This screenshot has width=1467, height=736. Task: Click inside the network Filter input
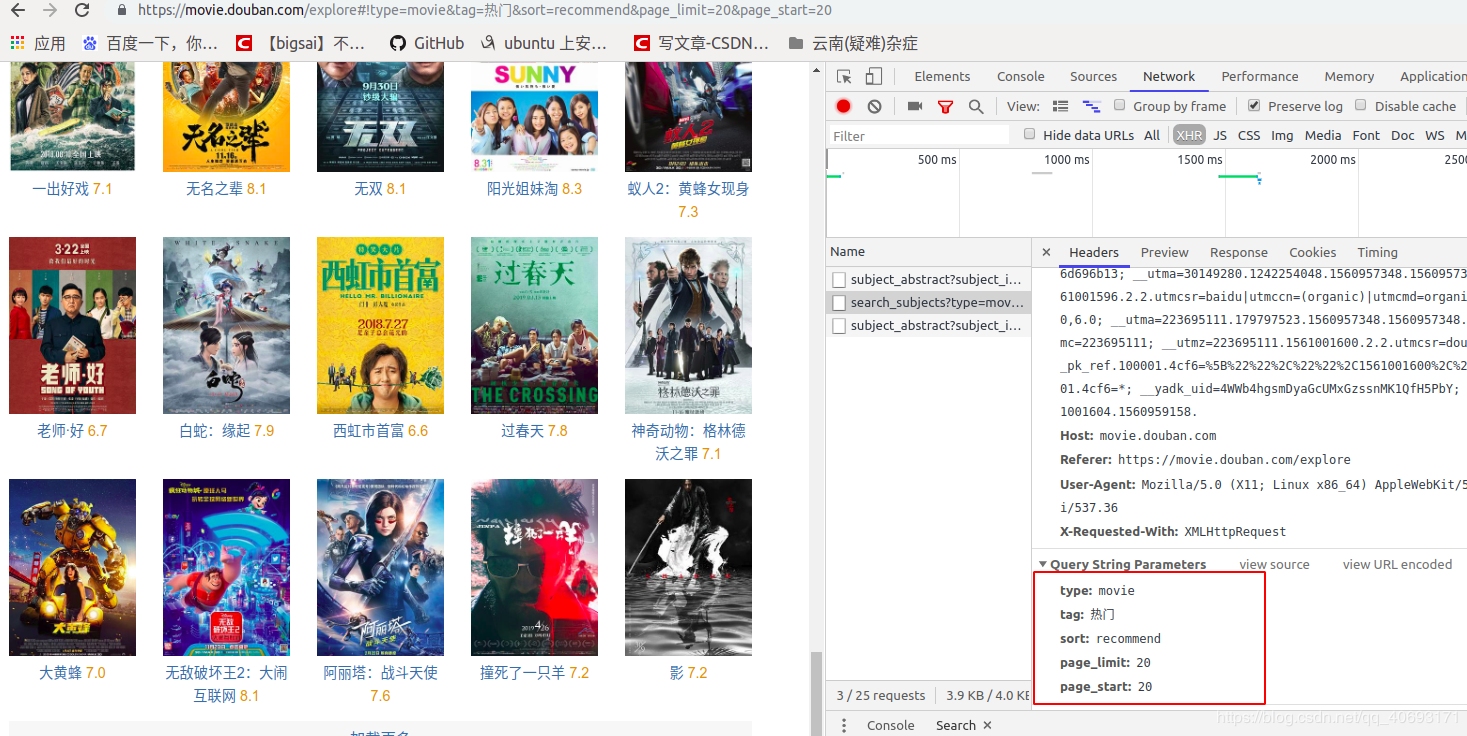pos(920,135)
